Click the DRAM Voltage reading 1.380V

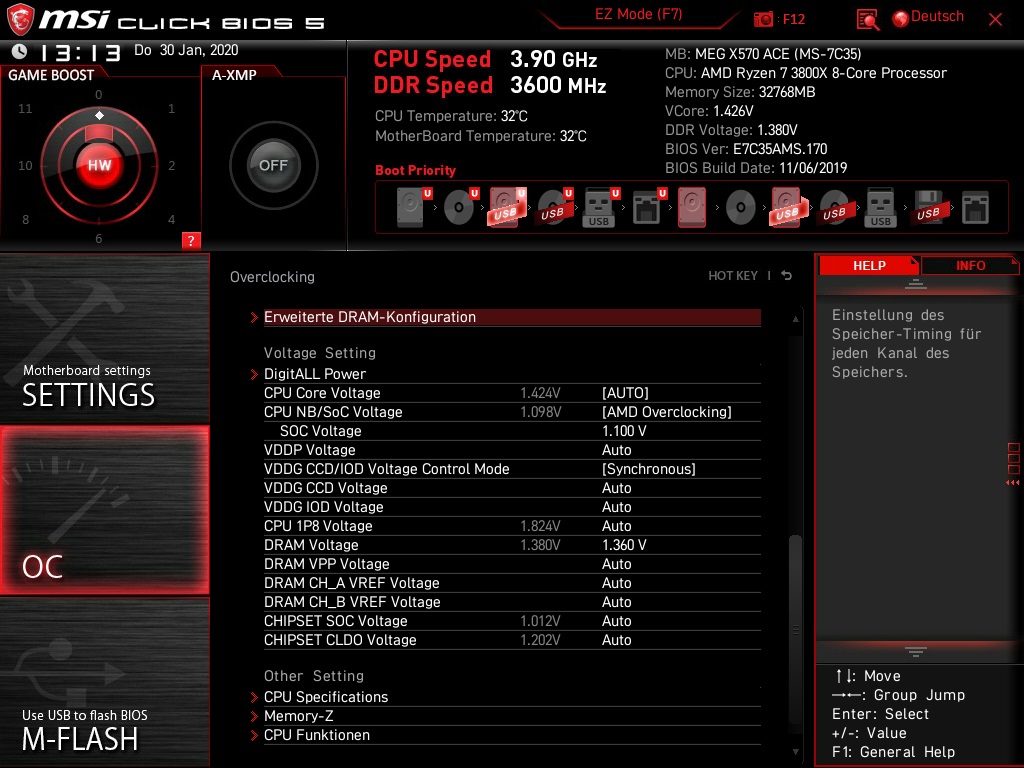(x=540, y=545)
